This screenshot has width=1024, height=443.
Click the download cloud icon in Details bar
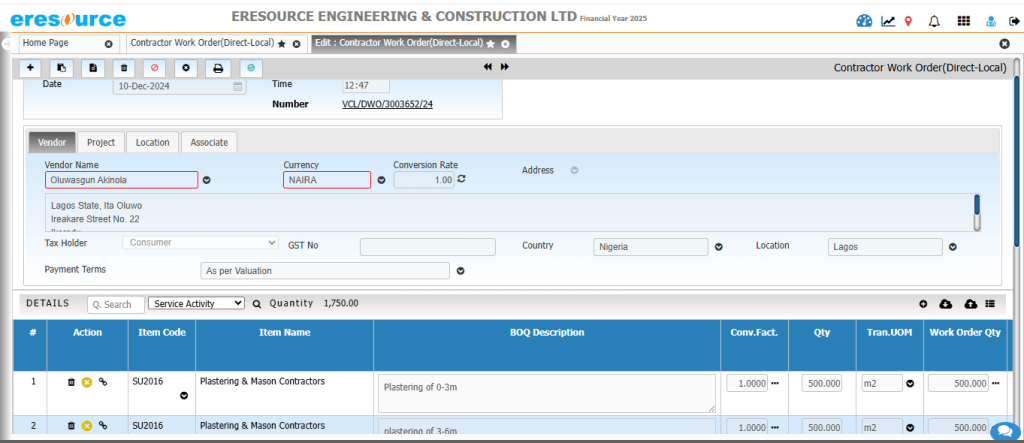point(946,304)
